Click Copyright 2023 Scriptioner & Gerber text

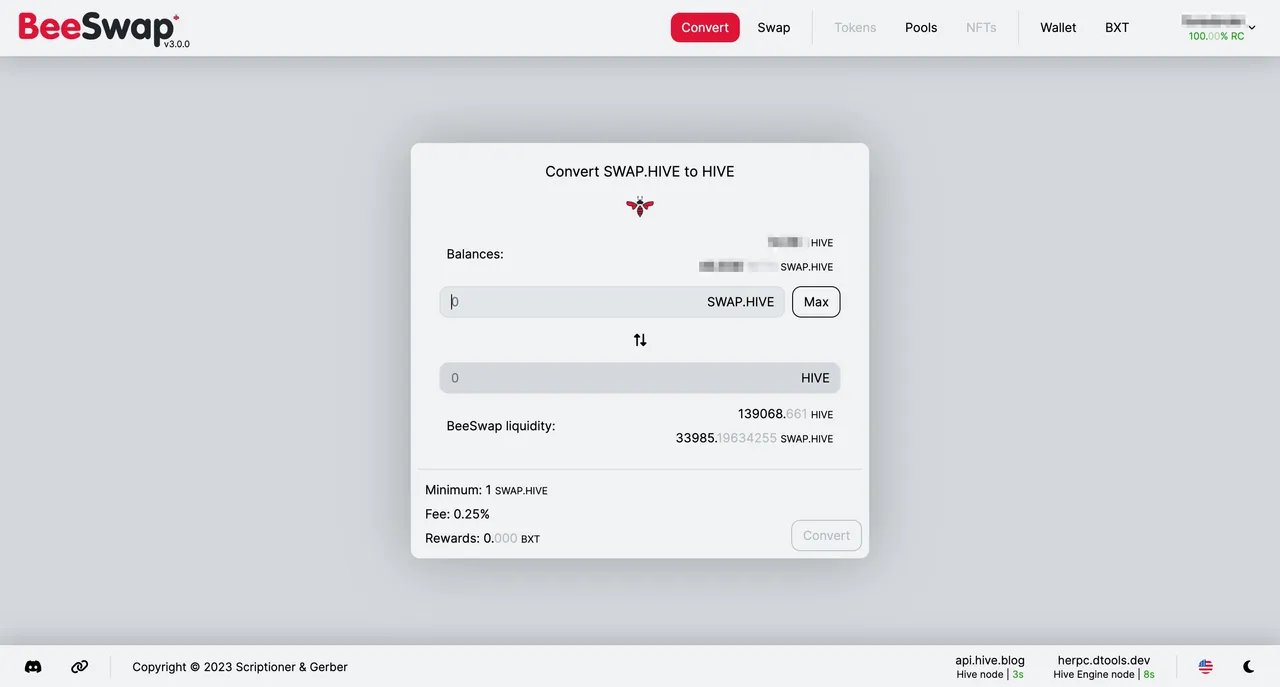(x=240, y=667)
